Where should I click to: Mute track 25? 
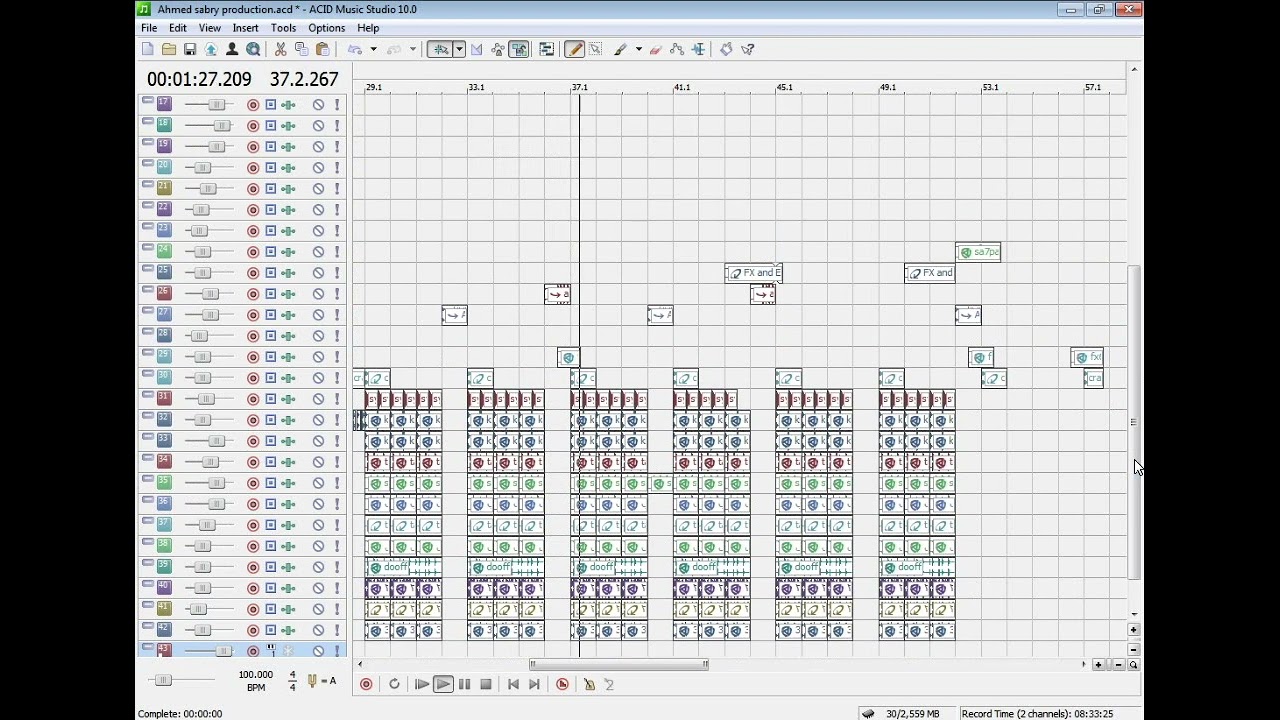tap(318, 273)
